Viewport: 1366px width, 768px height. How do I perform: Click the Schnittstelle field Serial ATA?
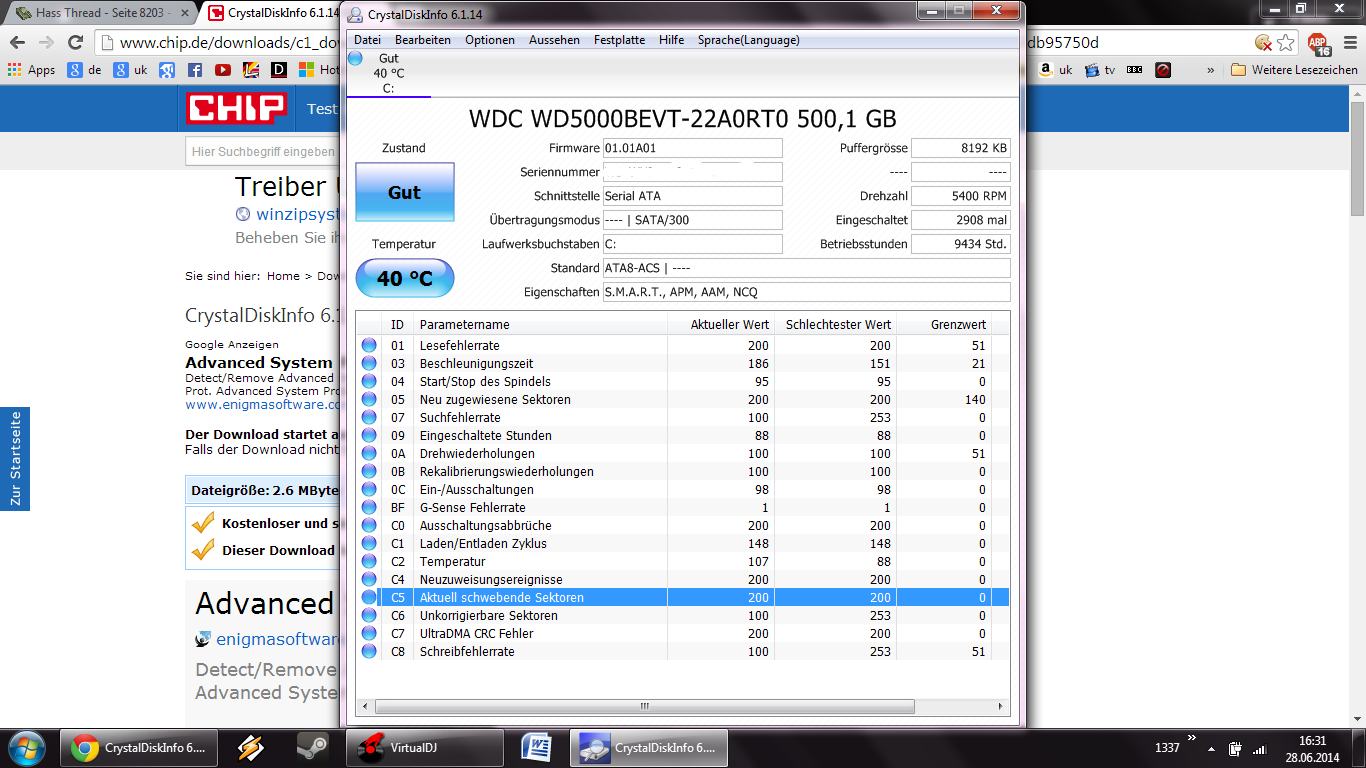(x=692, y=196)
